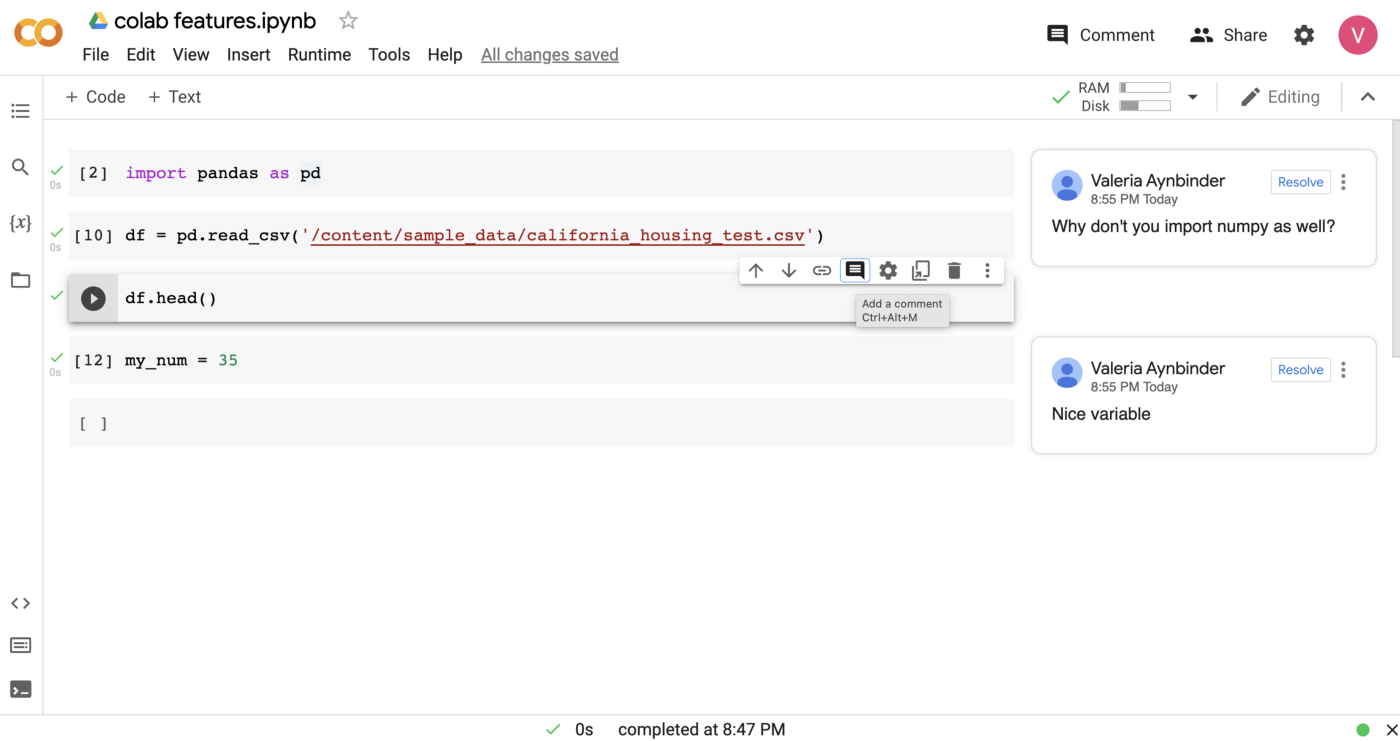Open the Help menu
The image size is (1400, 741).
tap(444, 55)
